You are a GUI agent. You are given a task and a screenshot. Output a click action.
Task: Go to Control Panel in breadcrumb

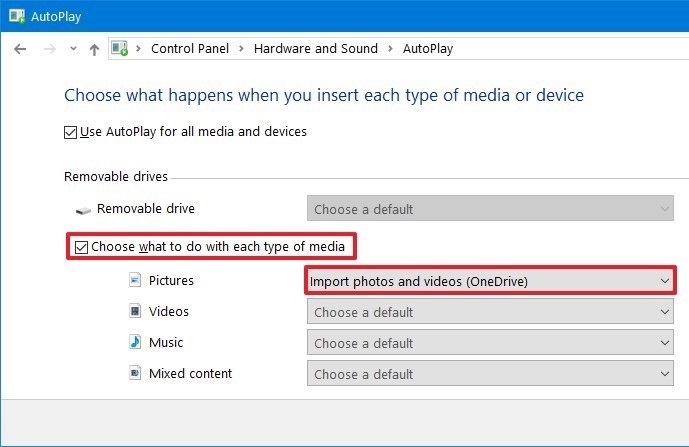click(189, 49)
